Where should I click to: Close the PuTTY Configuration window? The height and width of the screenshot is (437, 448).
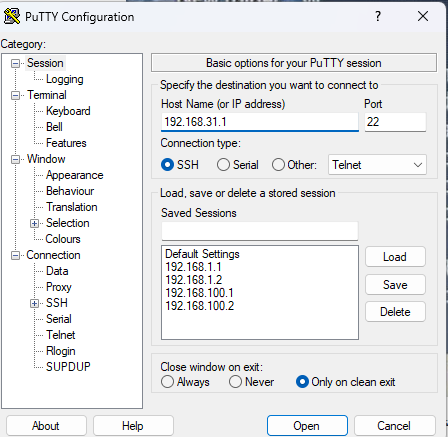click(423, 16)
